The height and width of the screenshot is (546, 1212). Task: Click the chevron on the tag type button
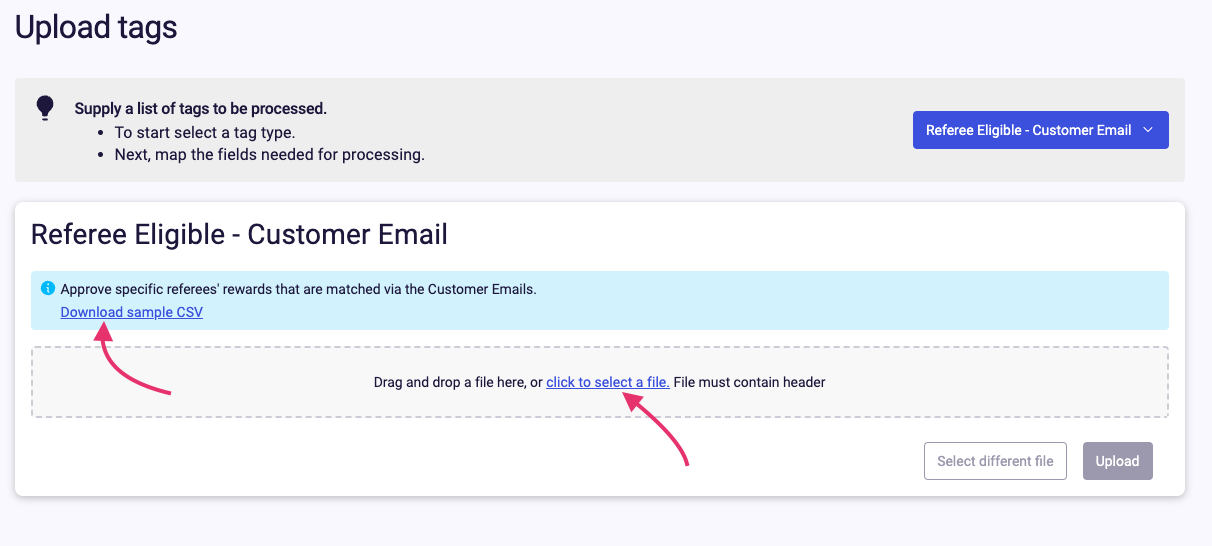pyautogui.click(x=1148, y=130)
